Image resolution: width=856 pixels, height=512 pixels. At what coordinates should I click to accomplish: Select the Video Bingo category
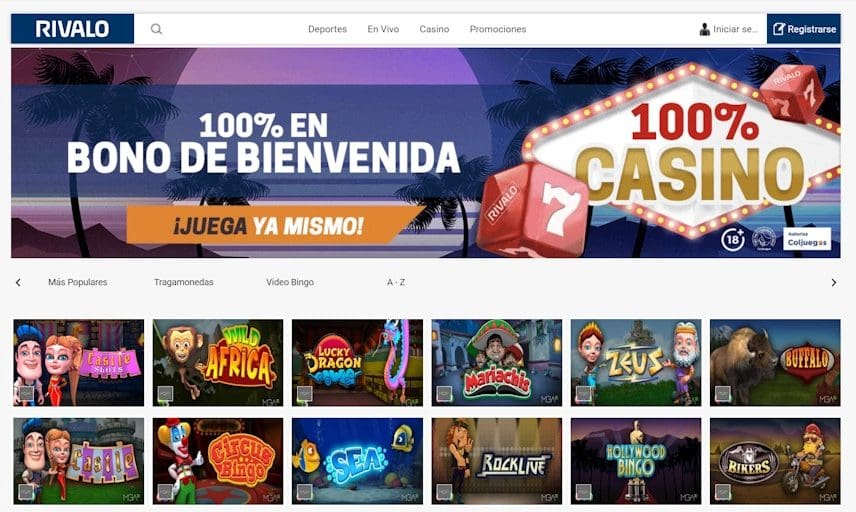(x=290, y=282)
